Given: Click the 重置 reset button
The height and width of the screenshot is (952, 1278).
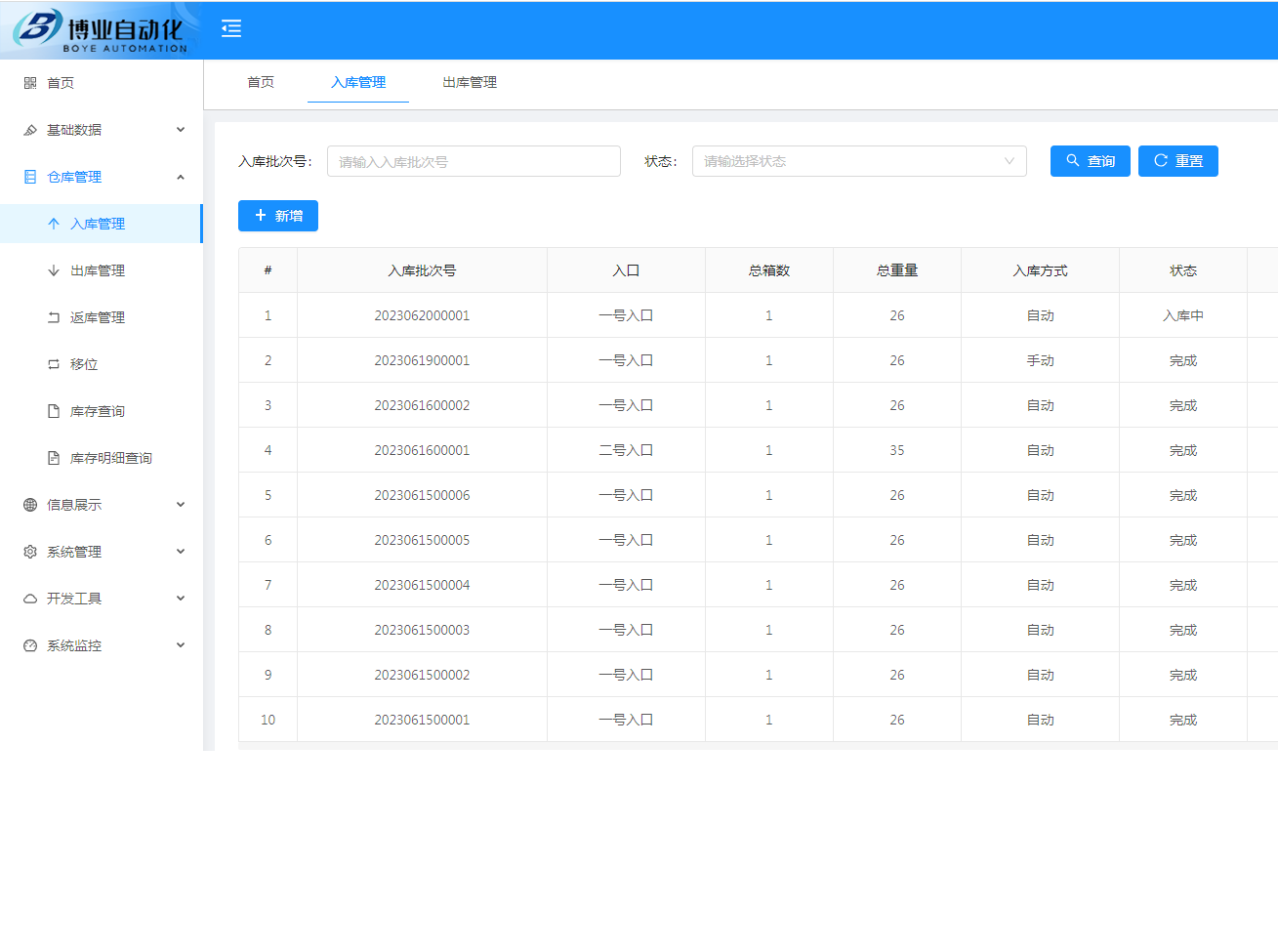Looking at the screenshot, I should pos(1178,161).
